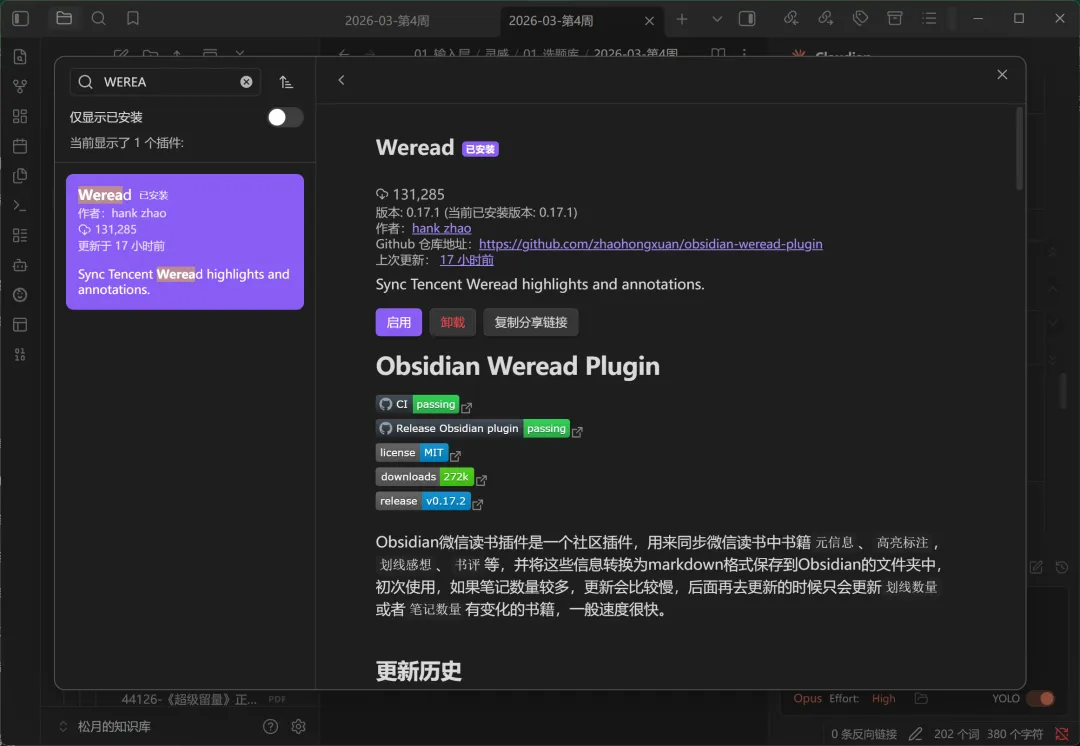Open the tab list dropdown arrow

tap(716, 18)
